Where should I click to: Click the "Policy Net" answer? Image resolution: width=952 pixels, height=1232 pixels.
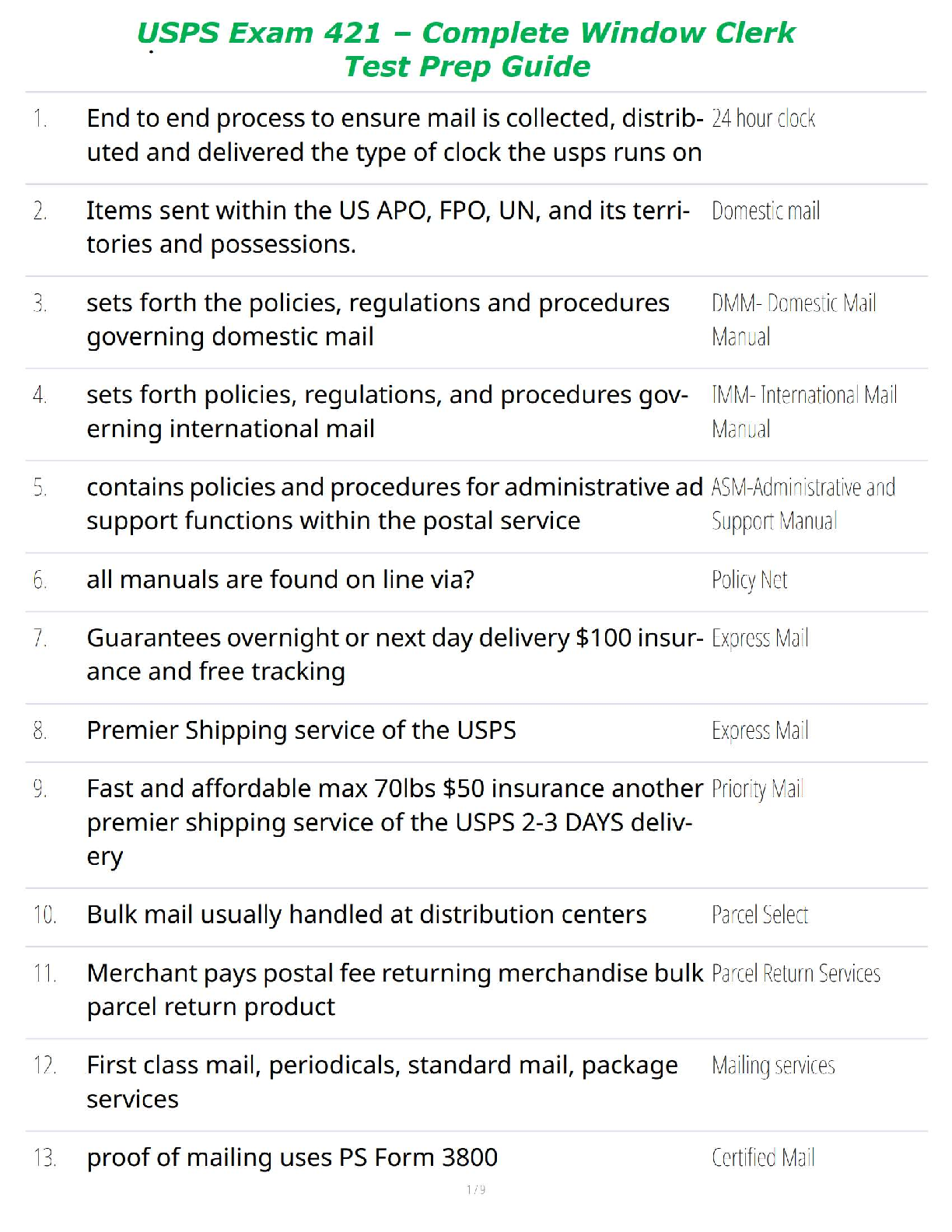(749, 579)
